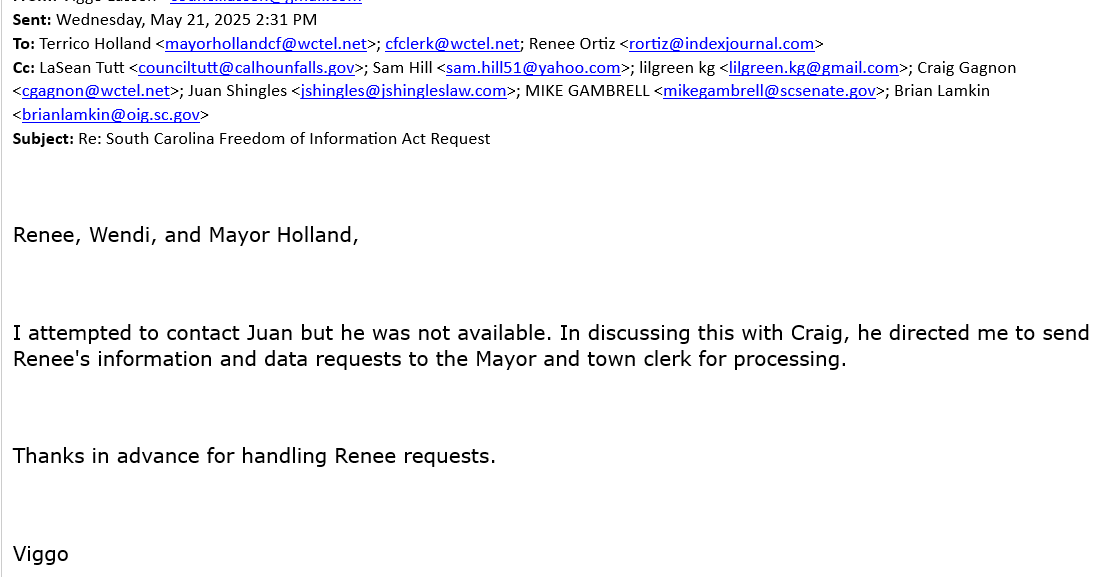The image size is (1099, 577).
Task: Click Juan Shingles' jshingles@jshingleslaw.com link
Action: click(x=403, y=92)
